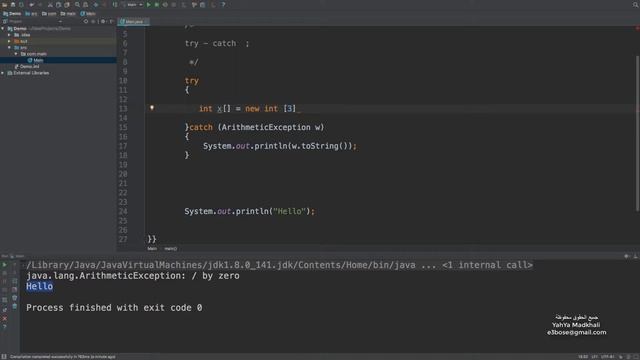Open the Main run configuration dropdown
This screenshot has width=640, height=360.
coord(133,4)
